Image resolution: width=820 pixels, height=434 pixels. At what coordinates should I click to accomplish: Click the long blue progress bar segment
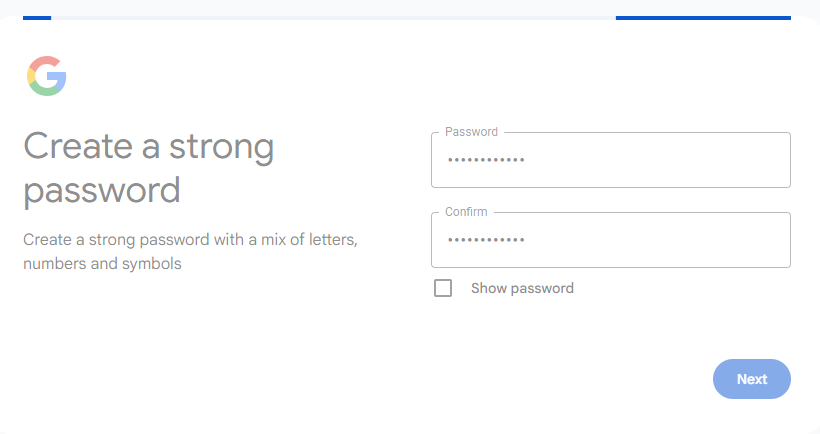coord(703,17)
